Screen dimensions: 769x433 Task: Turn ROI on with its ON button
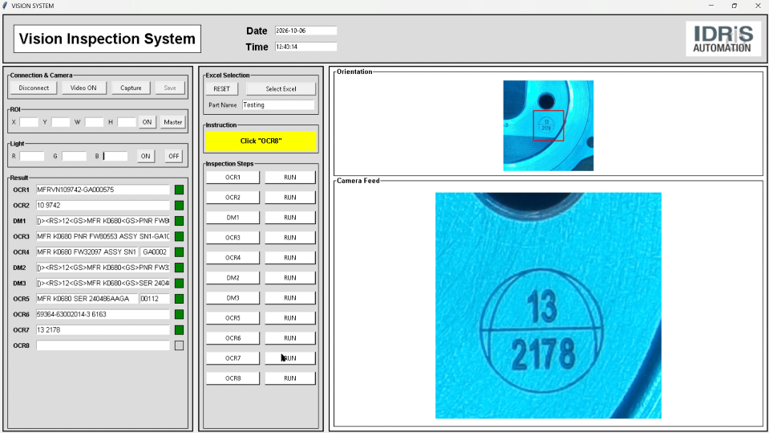click(x=147, y=122)
